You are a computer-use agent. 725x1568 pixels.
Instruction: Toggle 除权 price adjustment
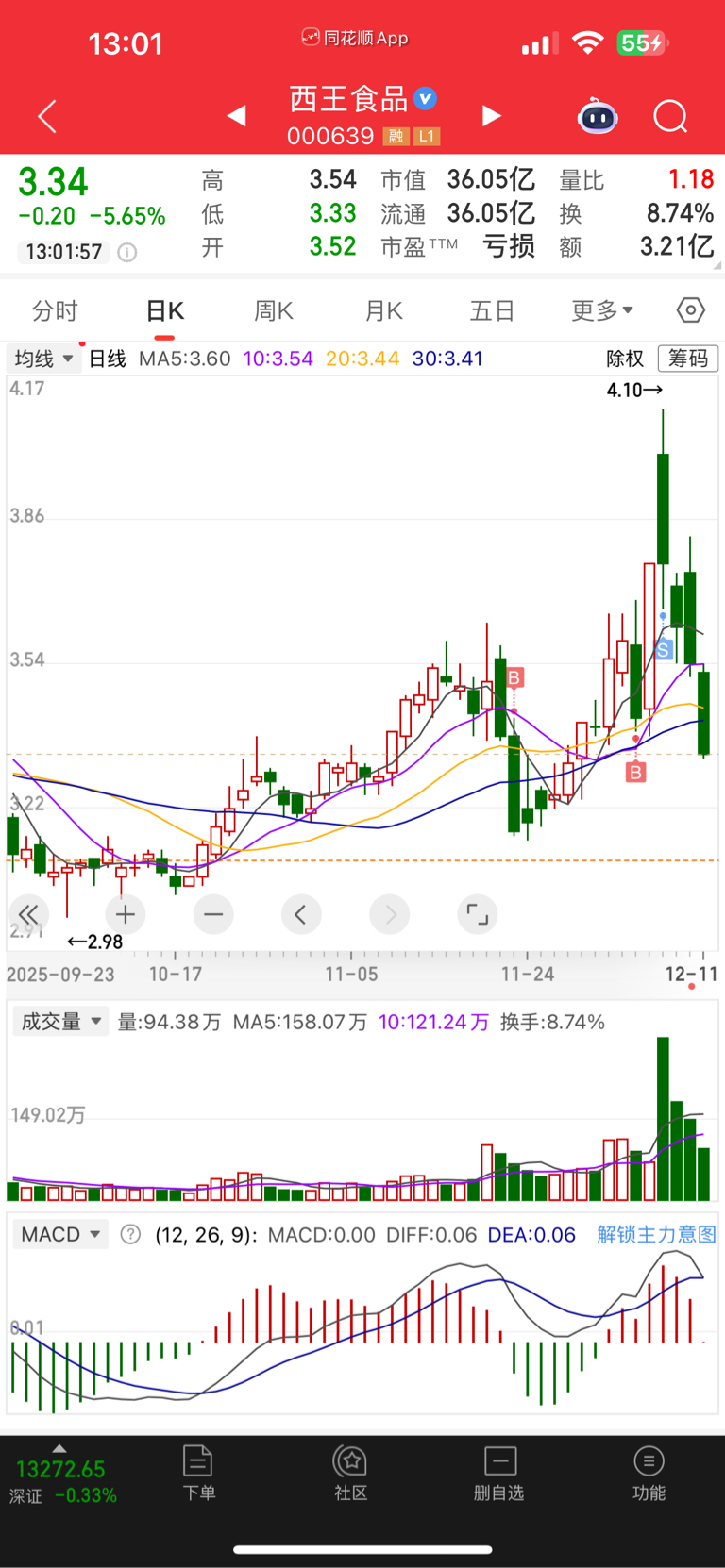click(625, 359)
